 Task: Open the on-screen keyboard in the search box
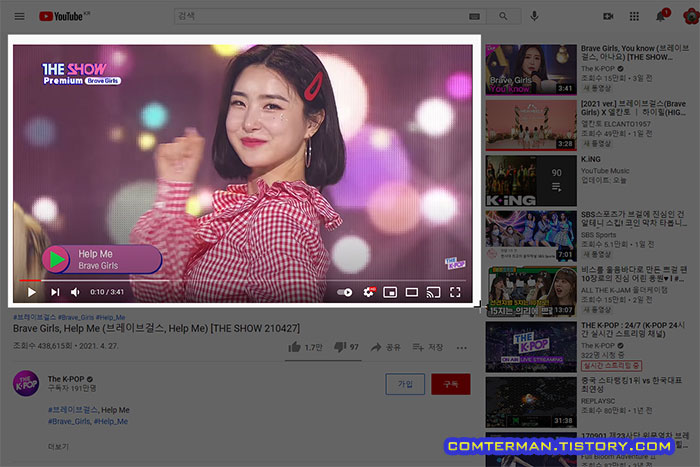(x=474, y=17)
